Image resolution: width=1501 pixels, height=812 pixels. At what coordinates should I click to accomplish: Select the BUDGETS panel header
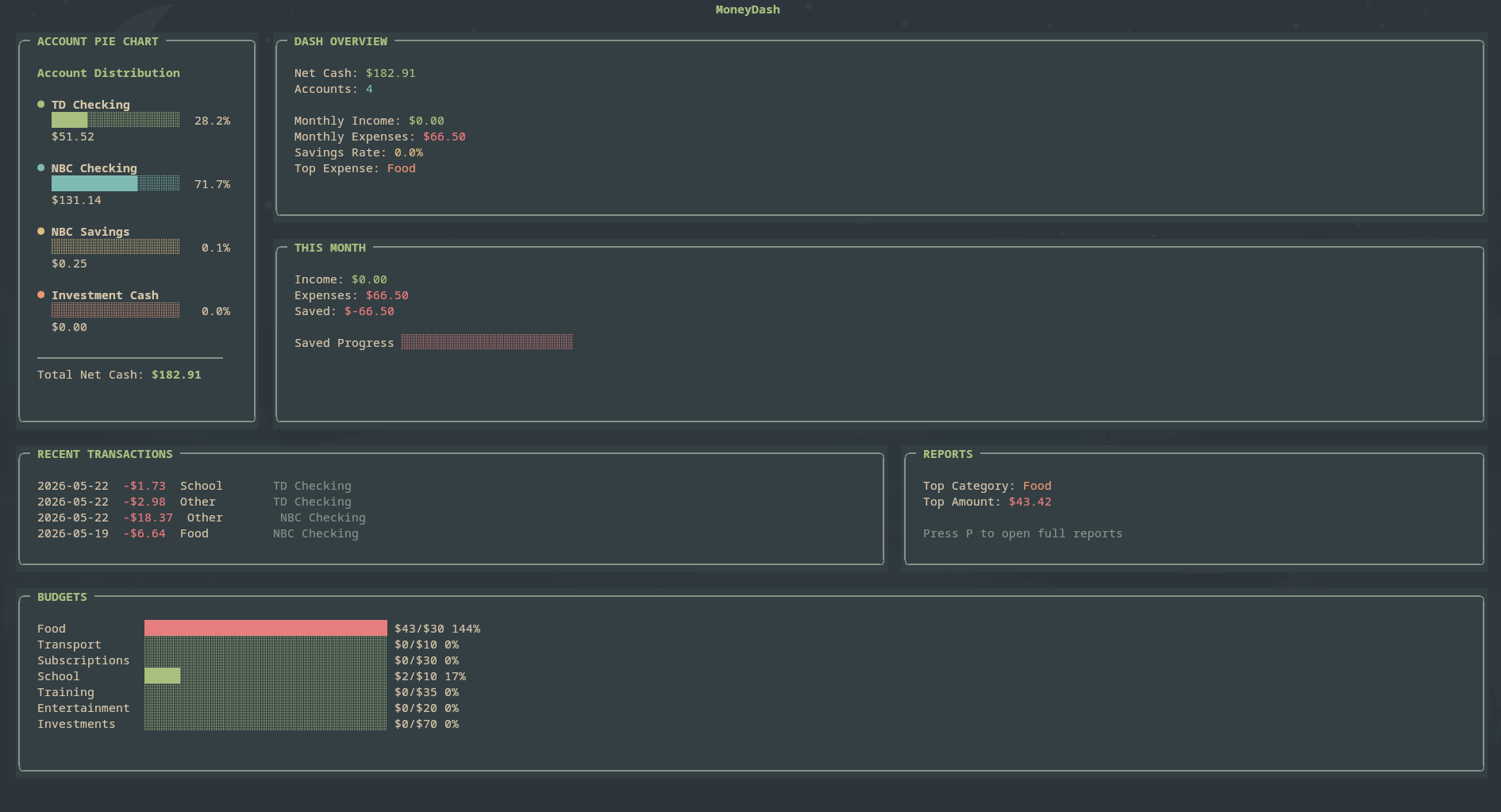pos(62,597)
